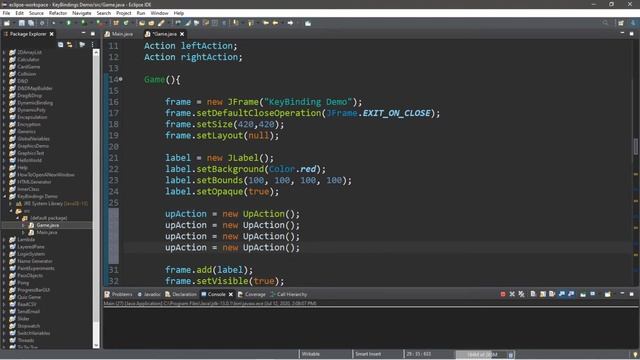Screen dimensions: 640x360
Task: Expand the Pong project
Action: [x=4, y=282]
